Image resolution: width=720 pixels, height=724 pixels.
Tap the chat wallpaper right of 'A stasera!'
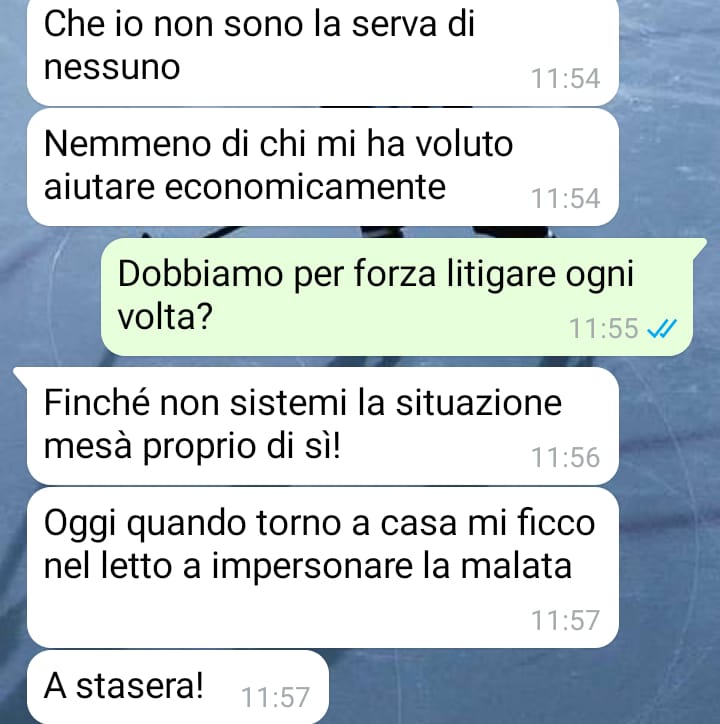point(522,688)
